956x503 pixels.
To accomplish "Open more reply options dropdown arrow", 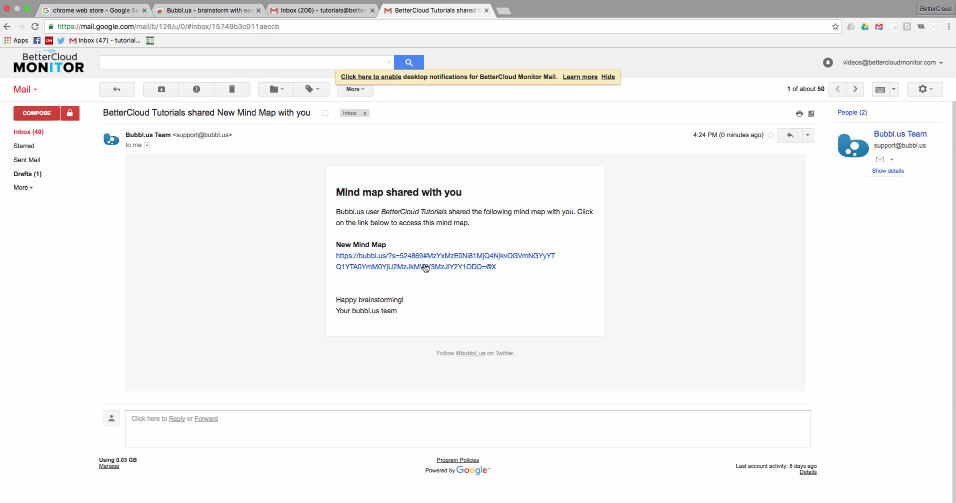I will 807,135.
